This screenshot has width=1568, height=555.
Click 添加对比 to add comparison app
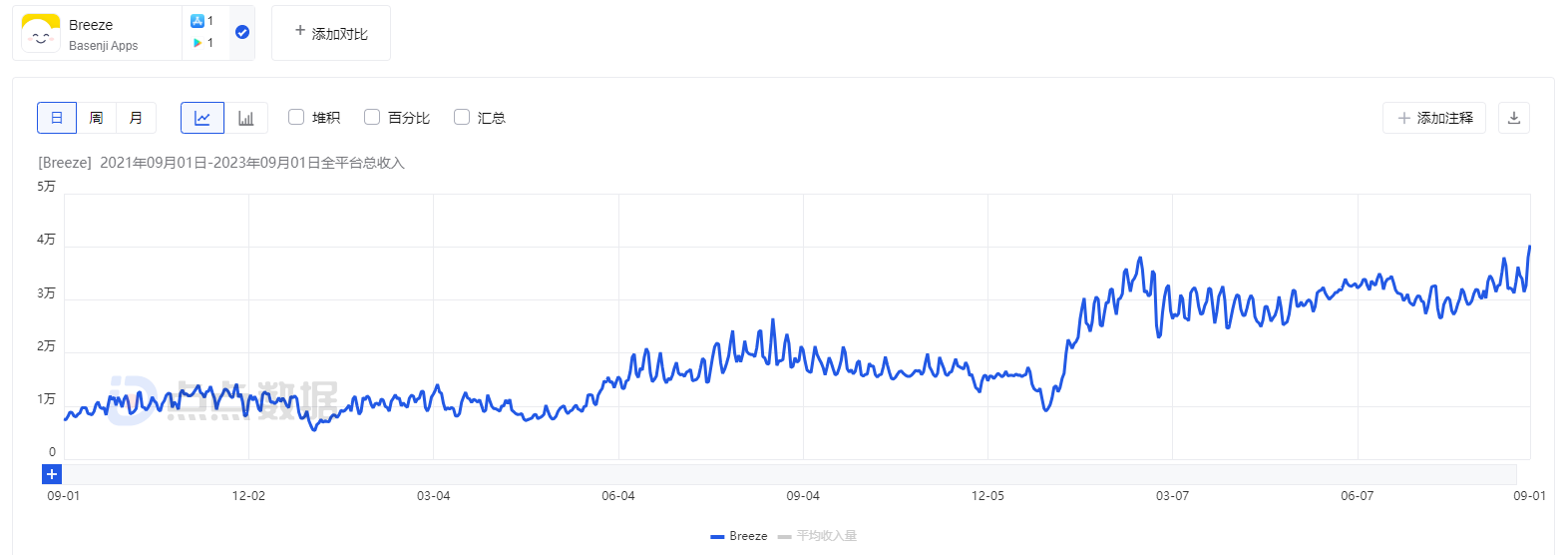click(x=331, y=33)
